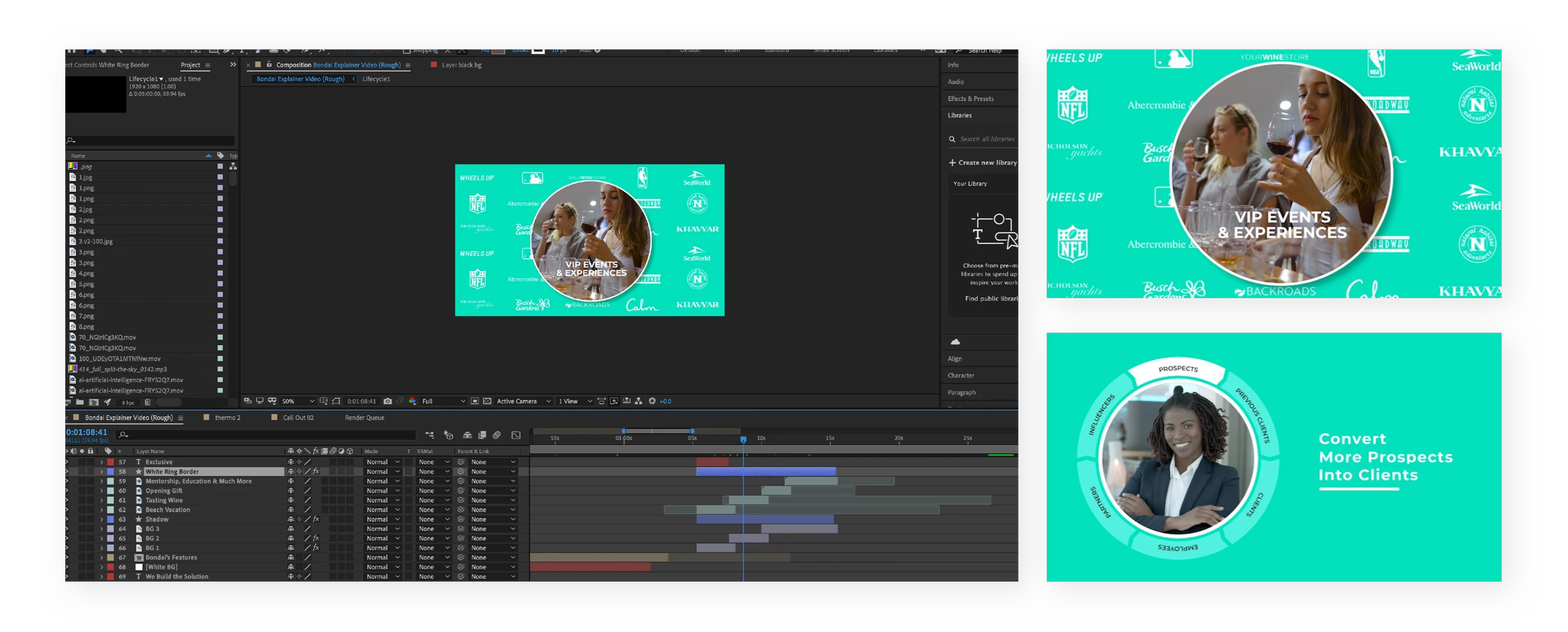Screen dimensions: 1568x632
Task: Open the Render Queue tab
Action: tap(364, 417)
